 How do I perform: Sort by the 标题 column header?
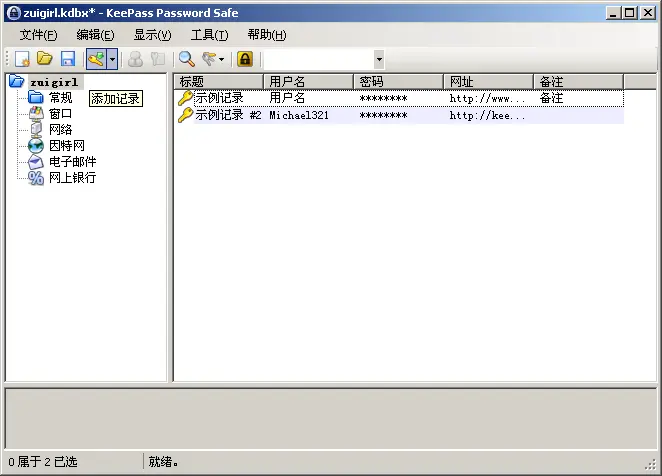219,82
